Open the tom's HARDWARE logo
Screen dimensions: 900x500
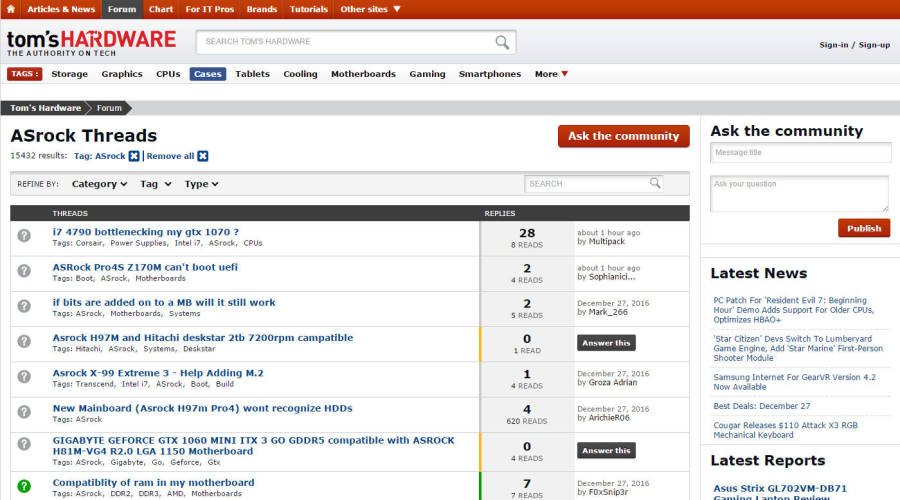point(91,43)
